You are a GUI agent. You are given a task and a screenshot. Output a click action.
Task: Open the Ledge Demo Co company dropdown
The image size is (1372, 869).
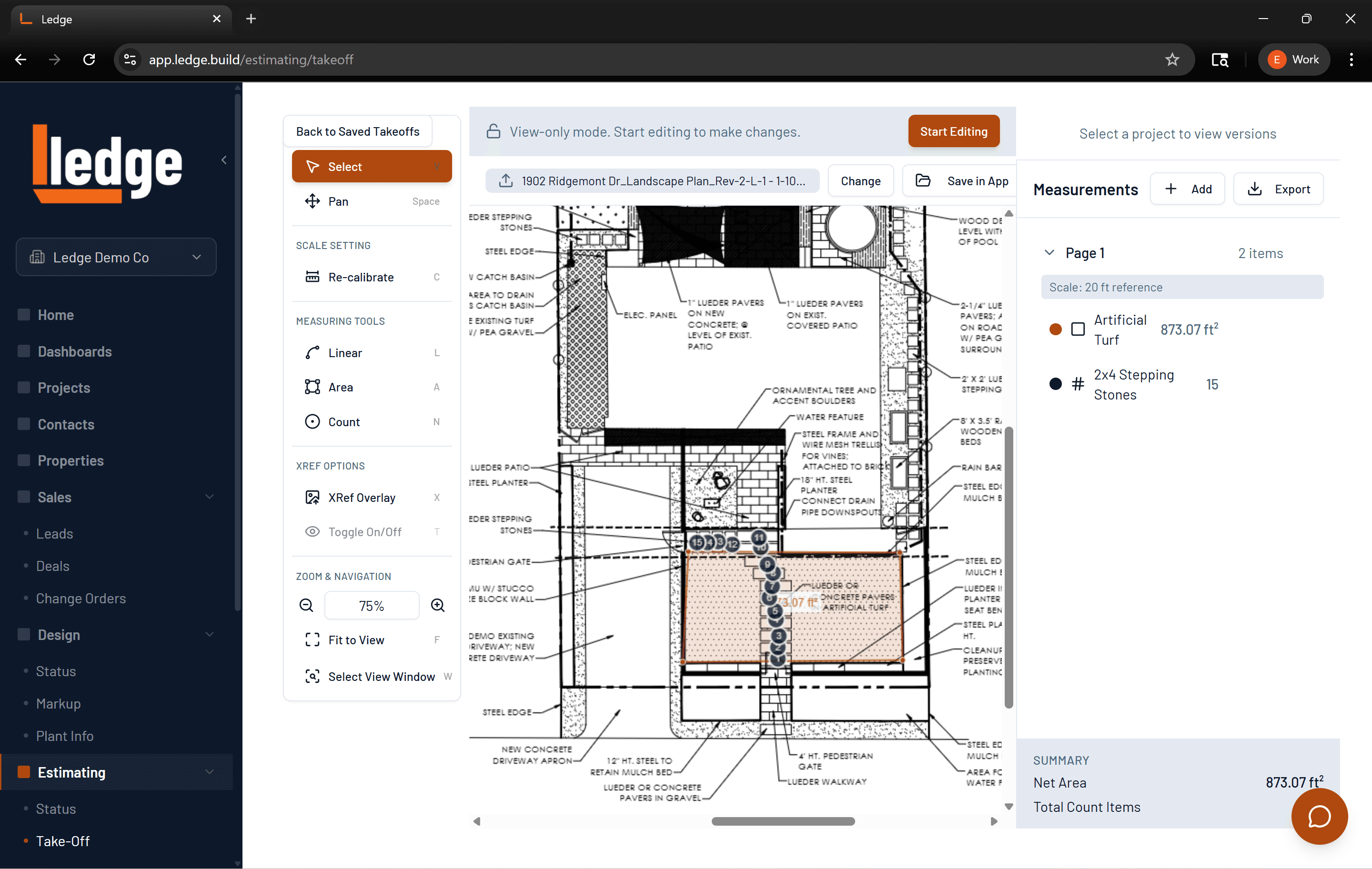(x=116, y=257)
